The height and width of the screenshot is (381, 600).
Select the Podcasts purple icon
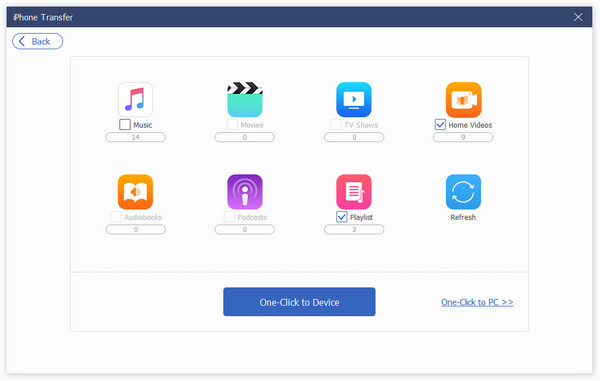click(245, 192)
